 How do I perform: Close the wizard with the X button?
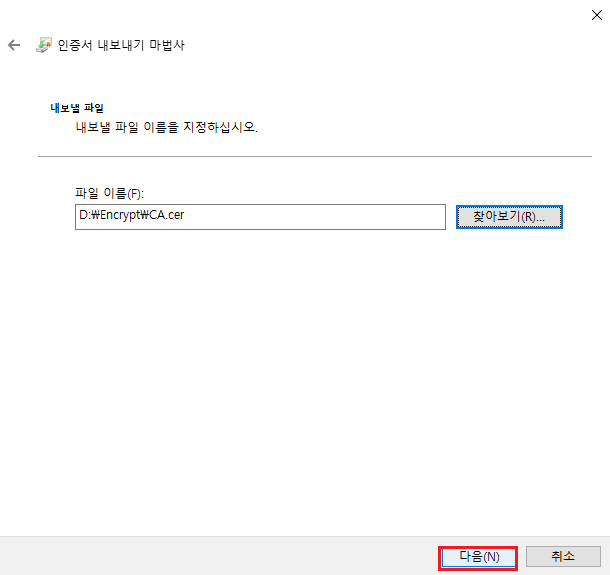click(596, 15)
